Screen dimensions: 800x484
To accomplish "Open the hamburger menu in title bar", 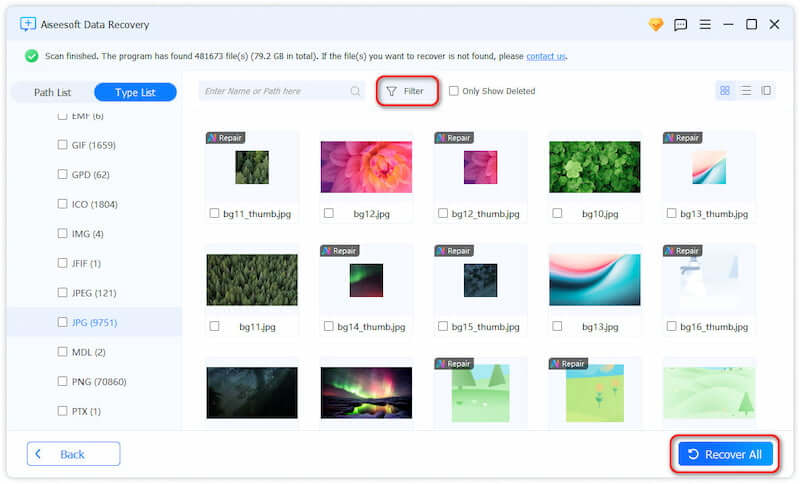I will tap(705, 24).
